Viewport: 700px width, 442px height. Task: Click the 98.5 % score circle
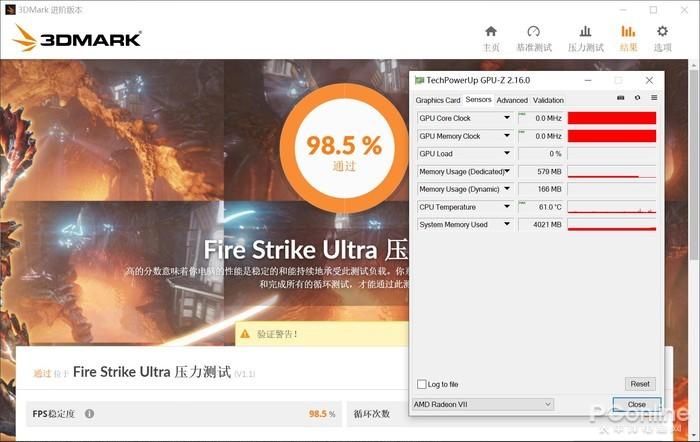point(344,149)
